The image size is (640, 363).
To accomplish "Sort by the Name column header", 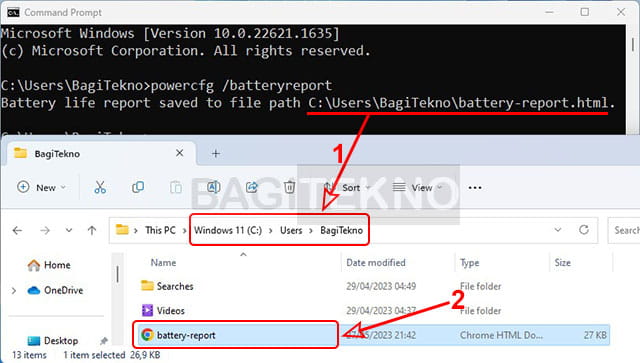I will pyautogui.click(x=163, y=263).
